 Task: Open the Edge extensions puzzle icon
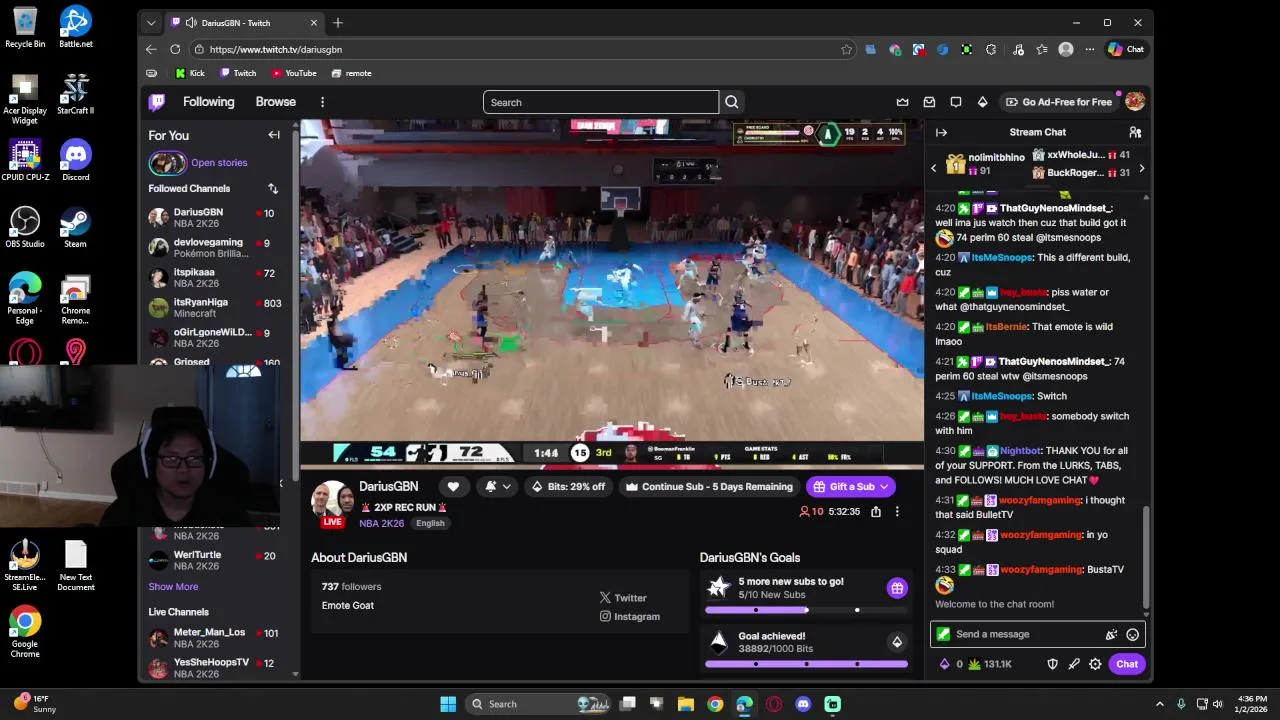coord(991,49)
